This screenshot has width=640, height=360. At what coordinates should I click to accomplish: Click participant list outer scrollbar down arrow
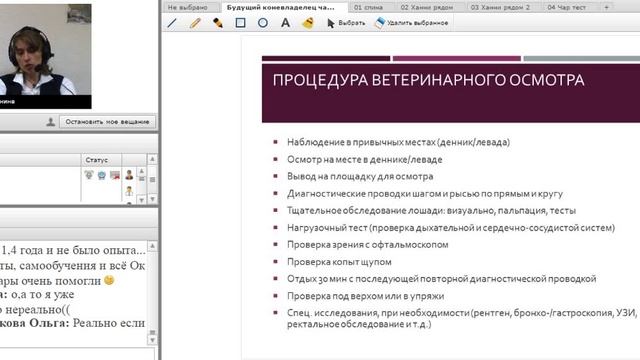(152, 199)
